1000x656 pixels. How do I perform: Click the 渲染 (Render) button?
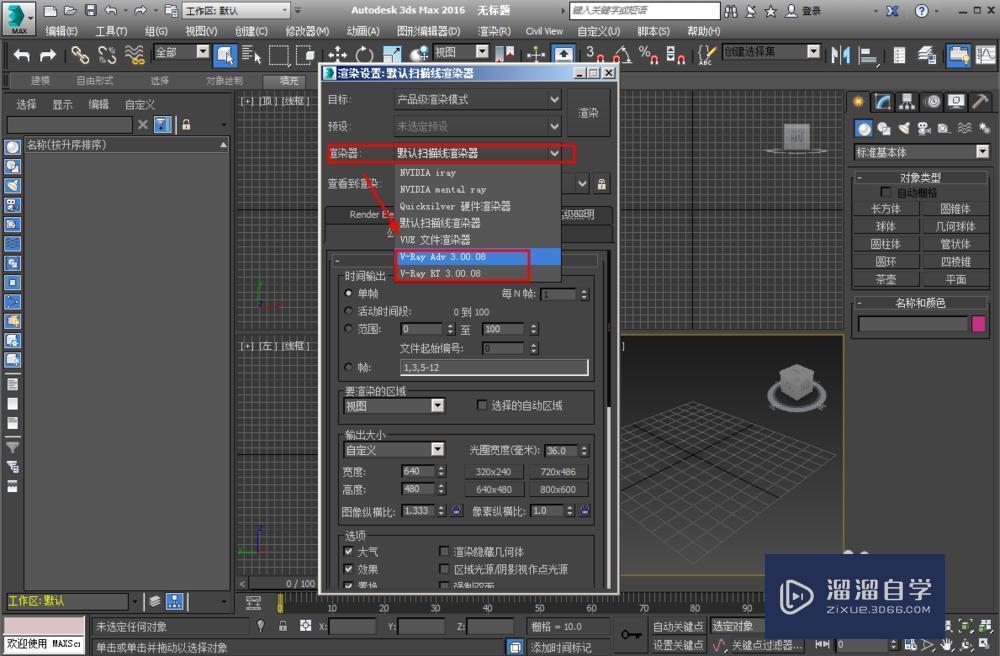pos(587,113)
